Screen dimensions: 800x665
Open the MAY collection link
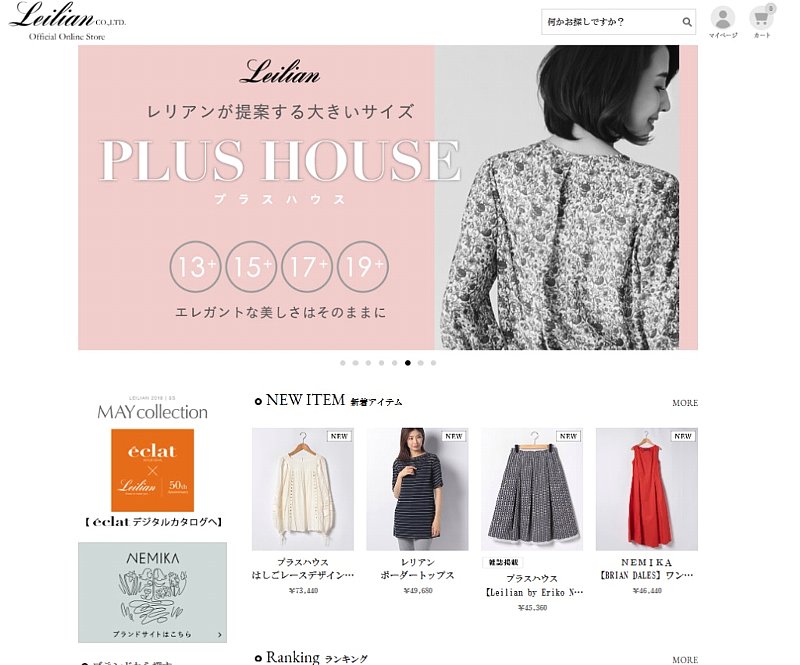(153, 409)
